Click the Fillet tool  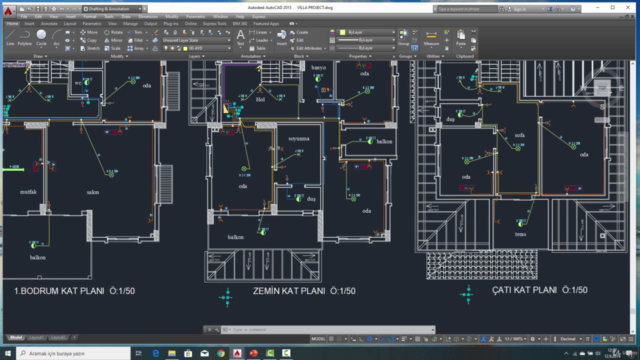coord(136,40)
